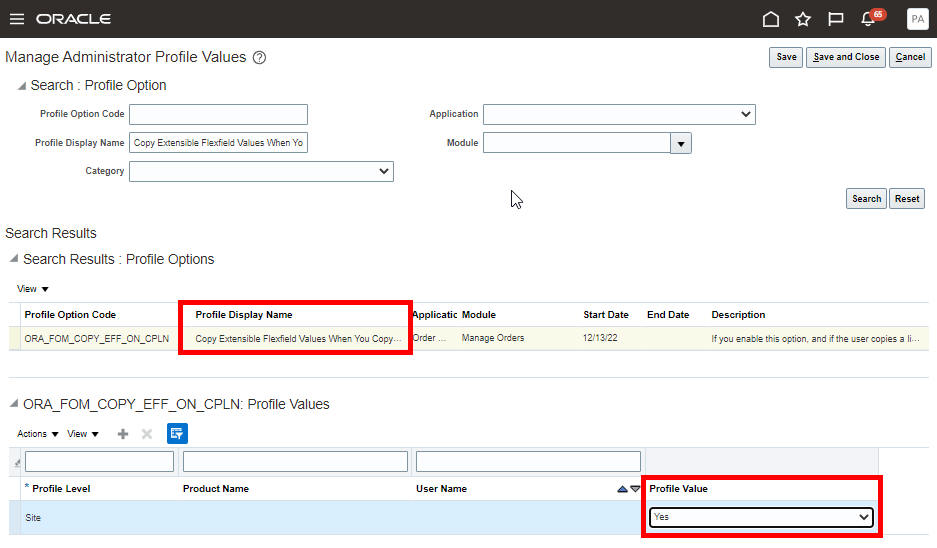Viewport: 937px width, 548px height.
Task: Click Profile Level column header
Action: tap(61, 489)
